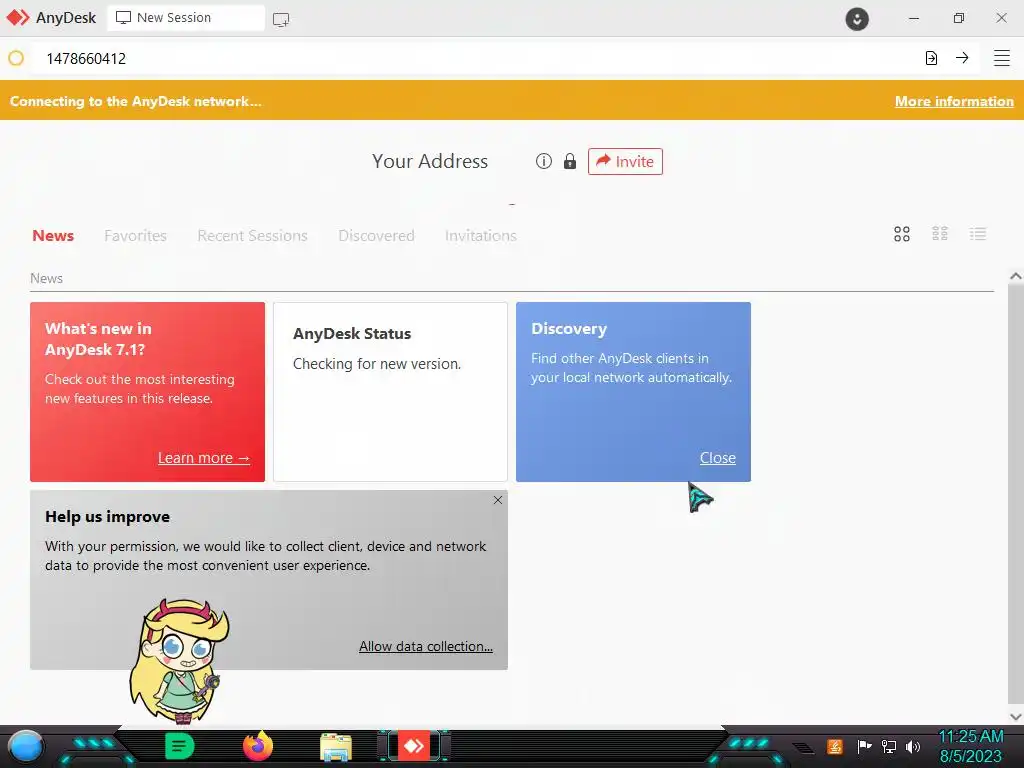
Task: Switch to large tiles view
Action: coord(902,234)
